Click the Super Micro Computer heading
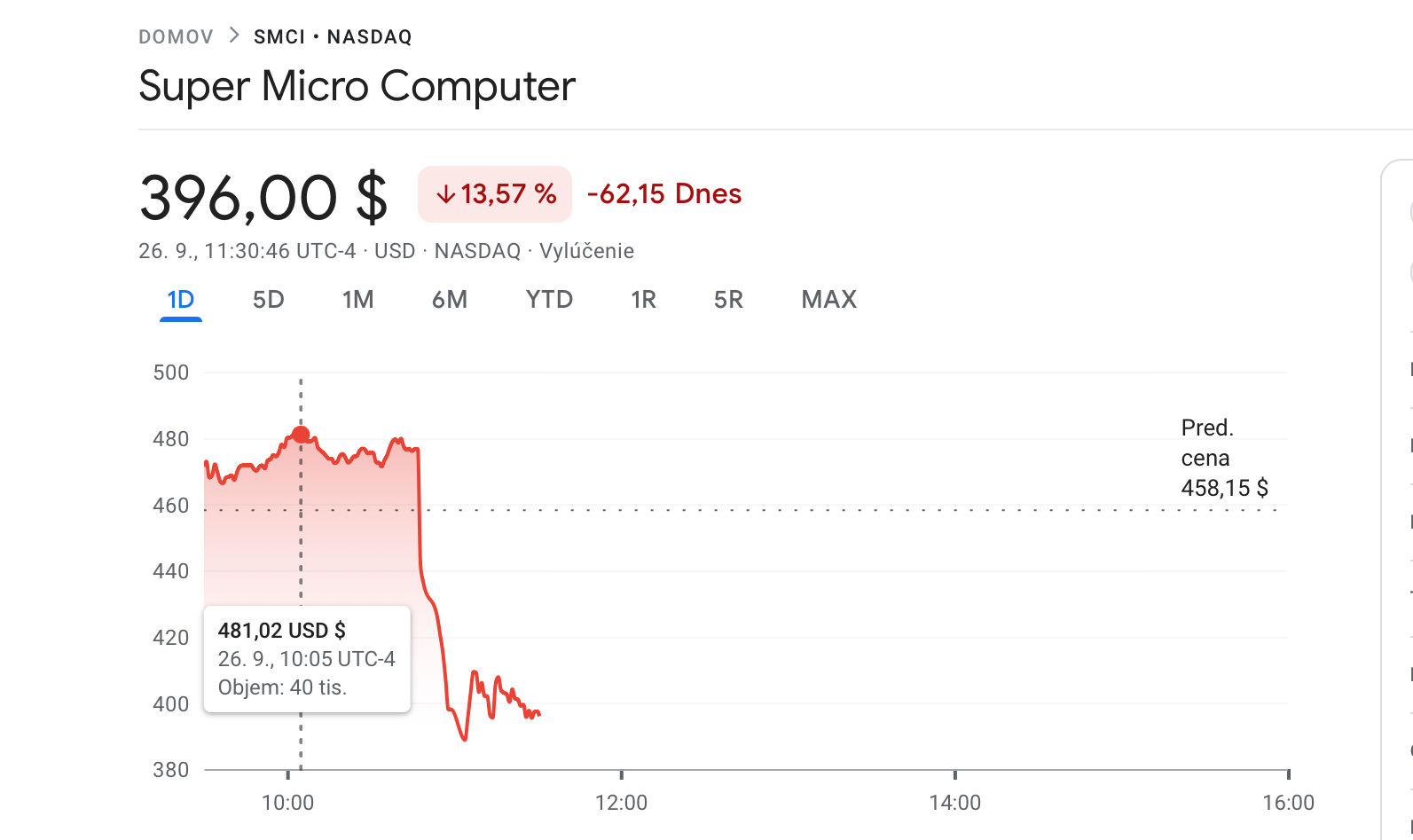 pyautogui.click(x=357, y=86)
